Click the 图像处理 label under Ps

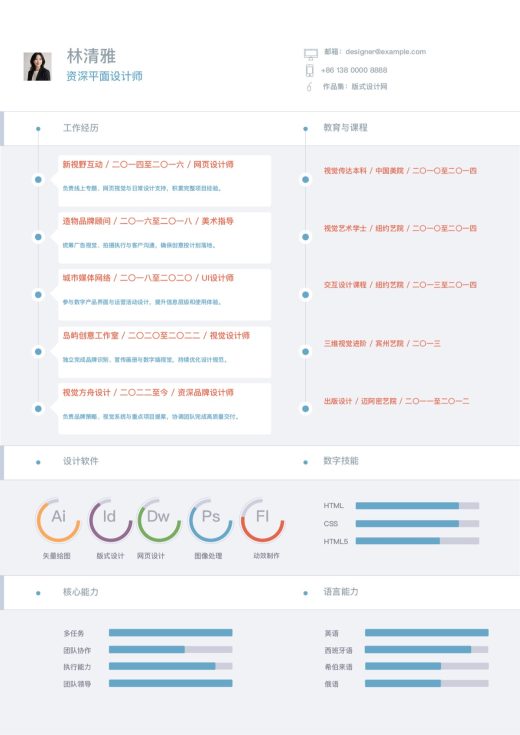[x=208, y=556]
